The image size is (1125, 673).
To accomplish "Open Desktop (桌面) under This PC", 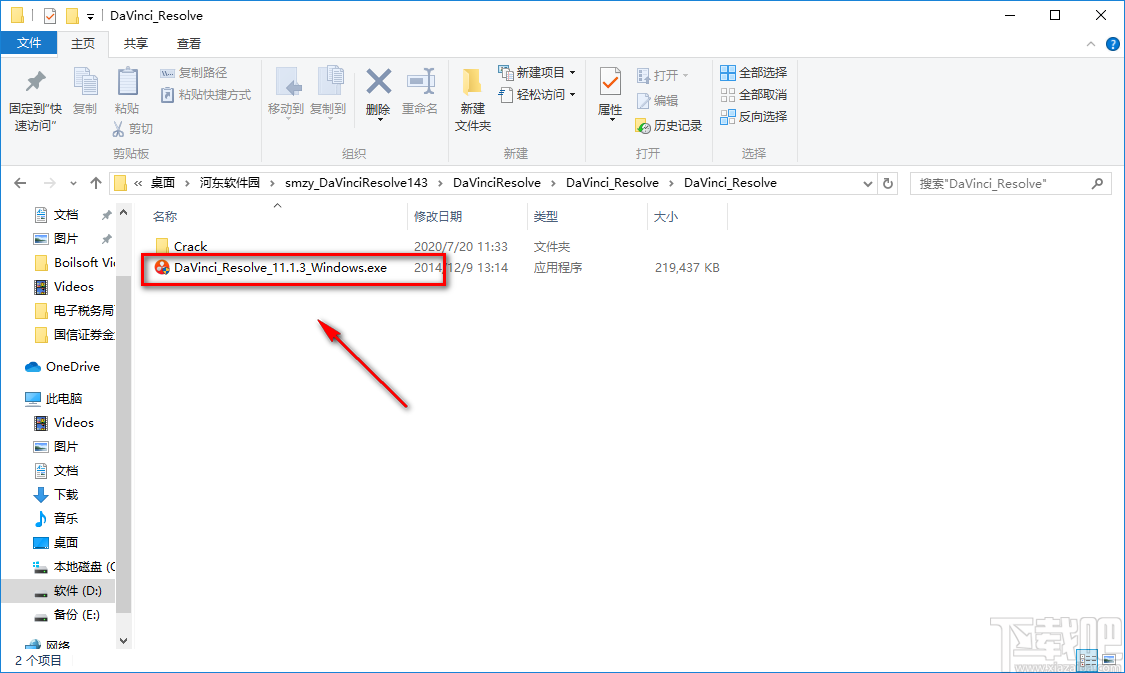I will click(56, 542).
